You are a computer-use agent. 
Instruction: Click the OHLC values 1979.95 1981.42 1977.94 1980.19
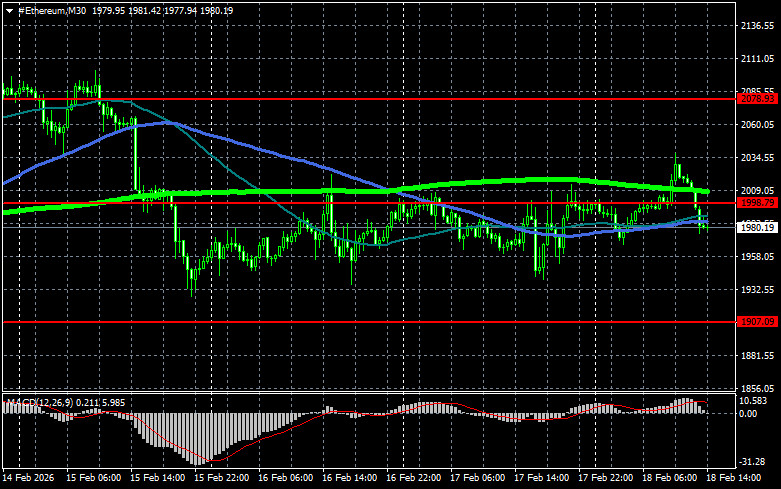pos(162,10)
